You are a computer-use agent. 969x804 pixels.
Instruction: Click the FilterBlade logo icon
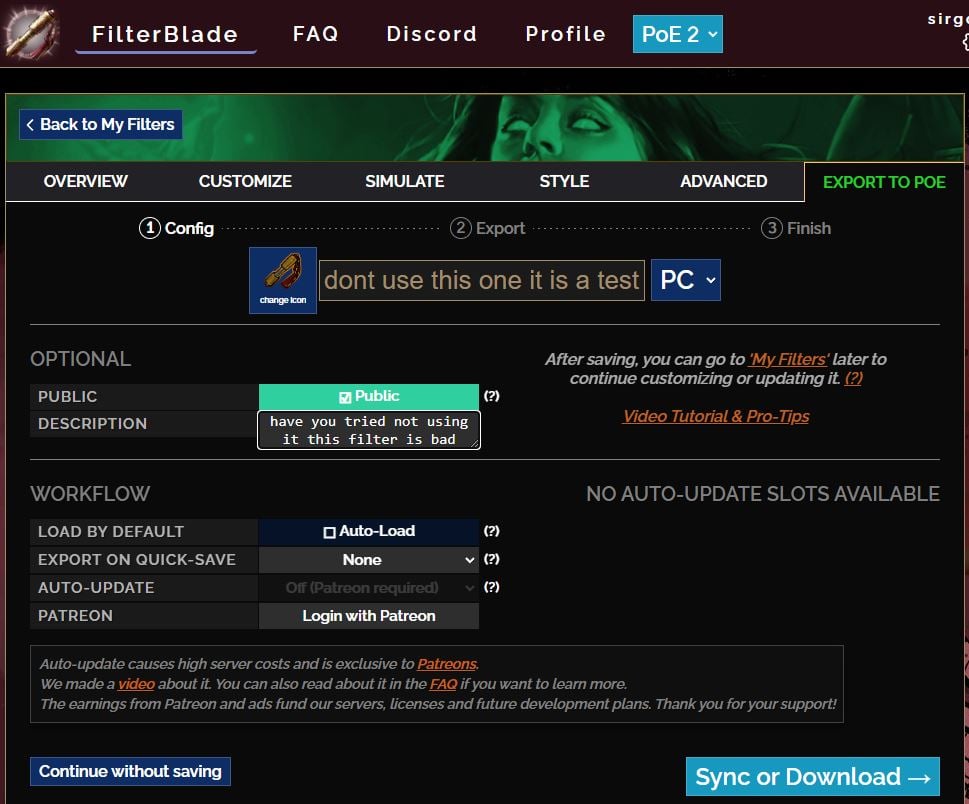pos(30,32)
